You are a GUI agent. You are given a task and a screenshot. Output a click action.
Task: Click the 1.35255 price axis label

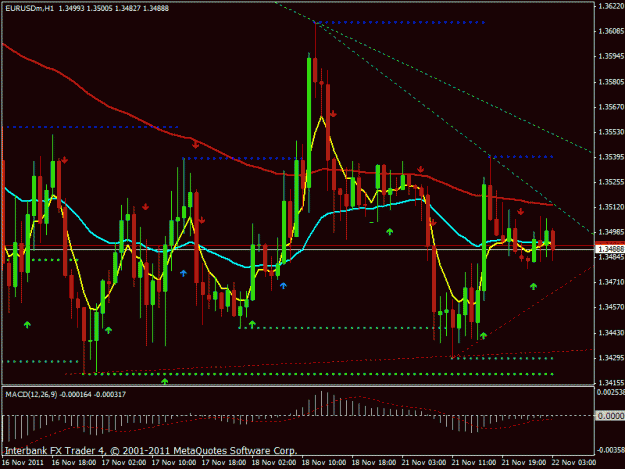[x=611, y=182]
